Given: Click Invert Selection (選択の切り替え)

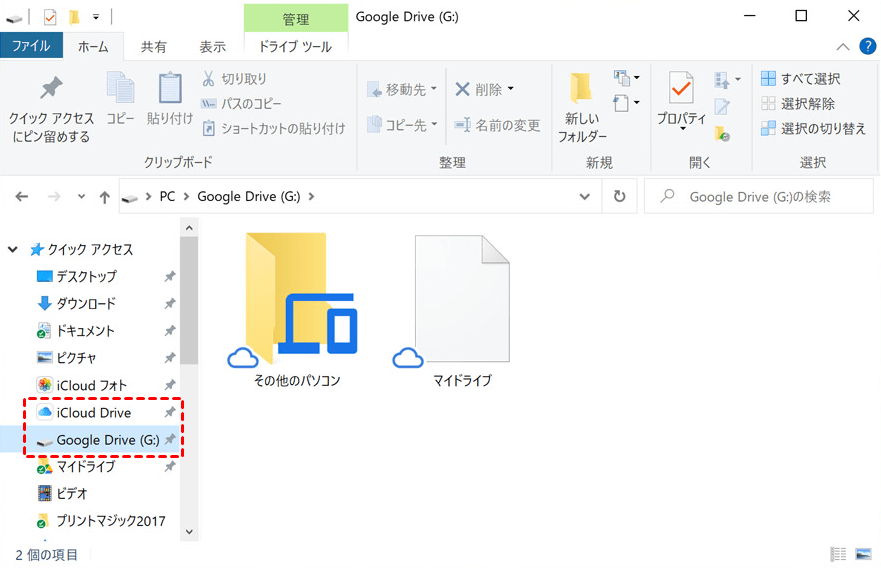Looking at the screenshot, I should pyautogui.click(x=812, y=129).
